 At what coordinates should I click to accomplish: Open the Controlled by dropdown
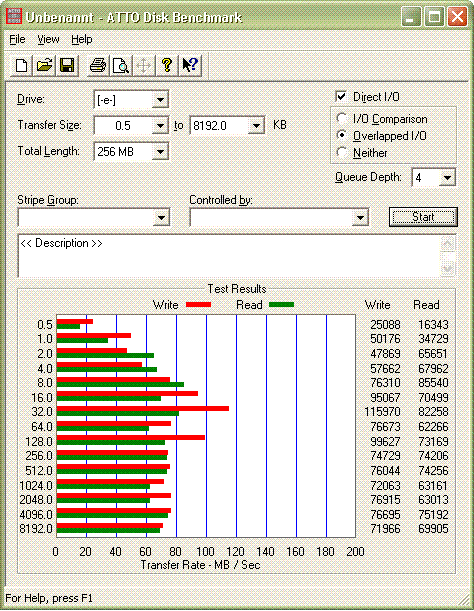(x=360, y=217)
